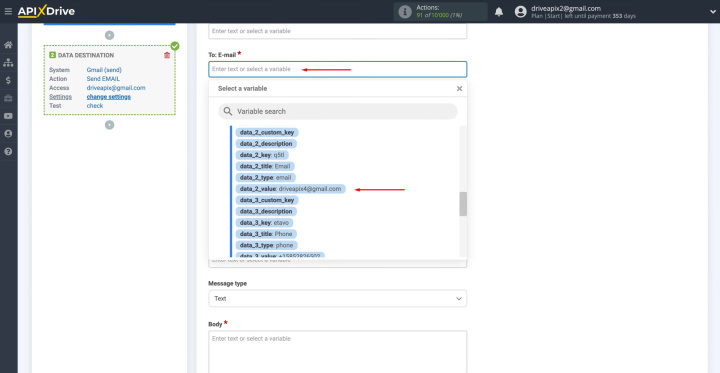The image size is (720, 373).
Task: Click the Variable search box
Action: click(338, 111)
